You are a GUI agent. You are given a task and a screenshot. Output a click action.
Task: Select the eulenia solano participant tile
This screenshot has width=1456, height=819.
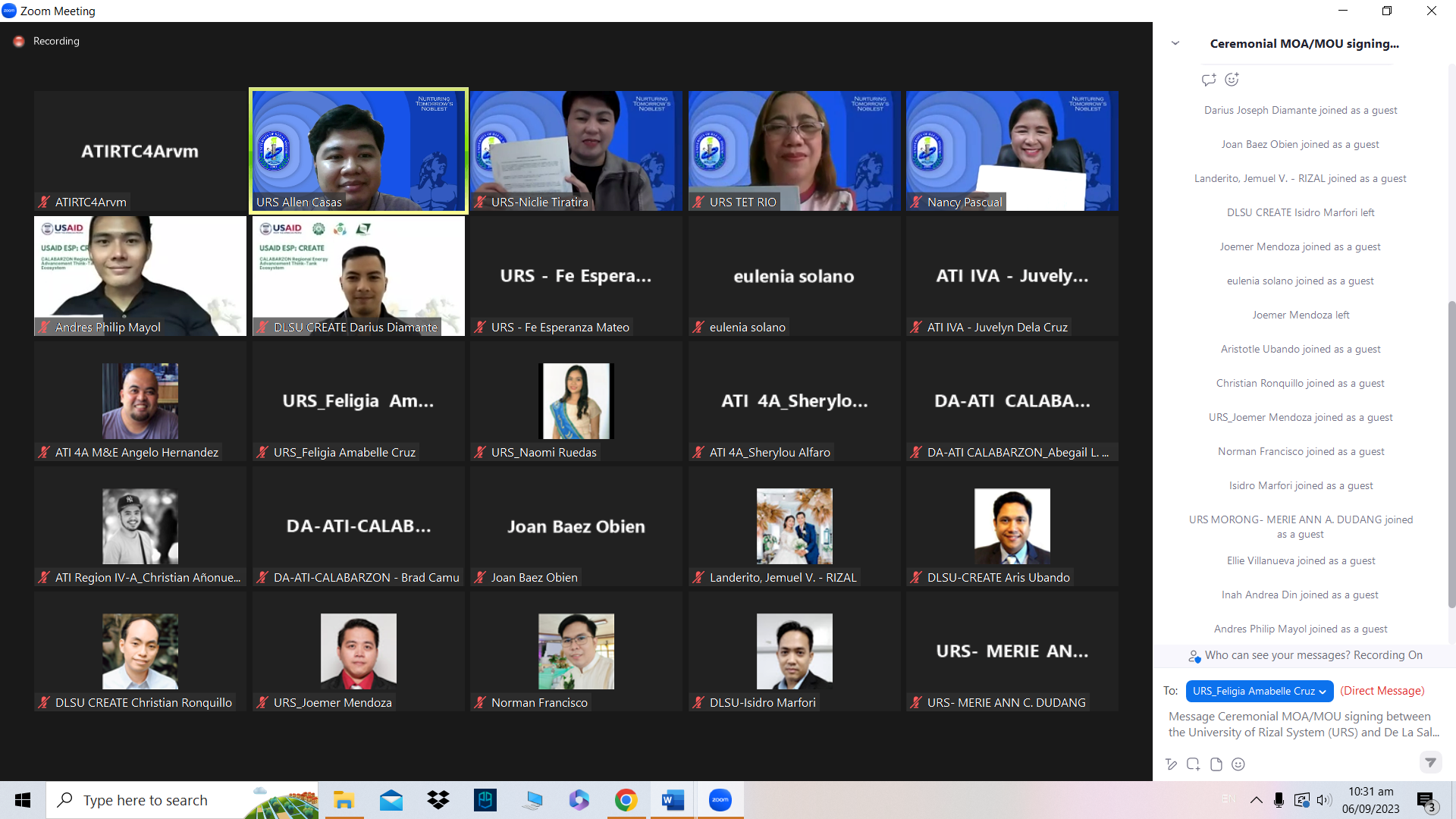pyautogui.click(x=794, y=276)
